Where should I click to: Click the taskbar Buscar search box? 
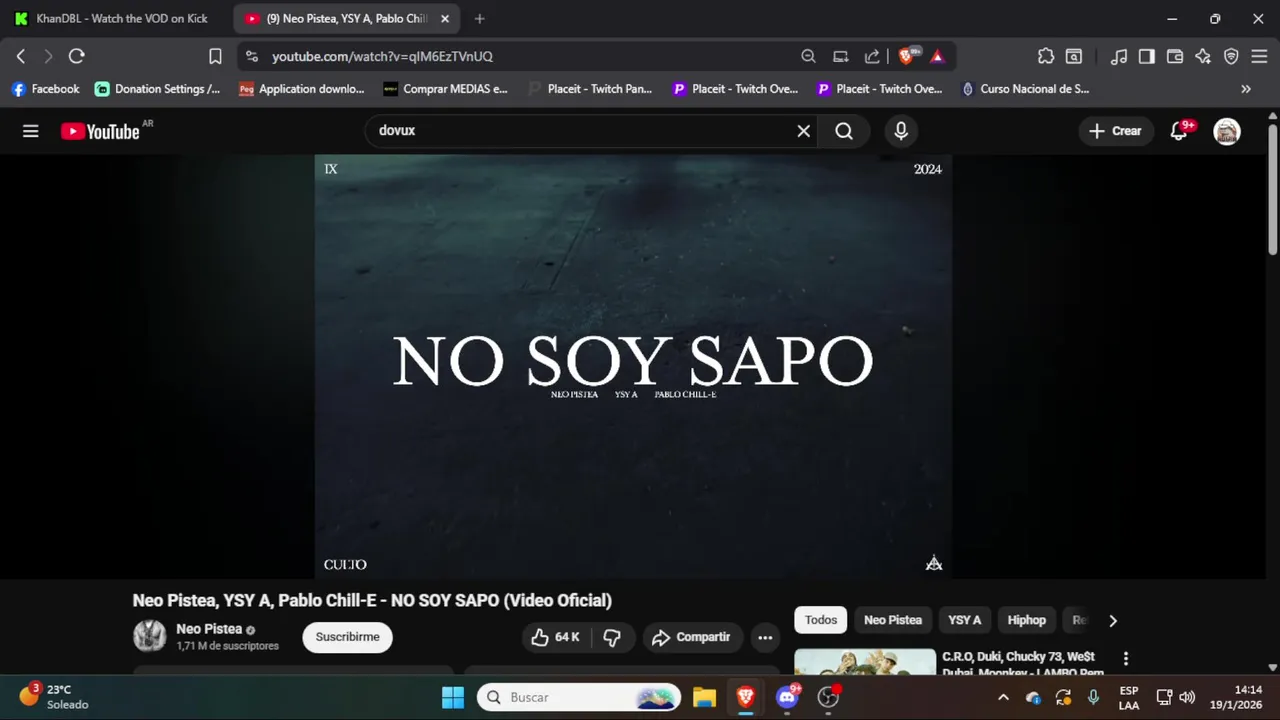click(x=579, y=697)
